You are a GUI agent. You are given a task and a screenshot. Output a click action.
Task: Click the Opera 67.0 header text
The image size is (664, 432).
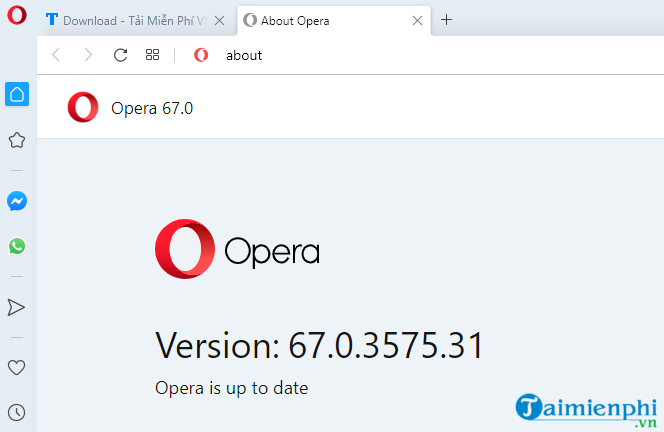(152, 108)
